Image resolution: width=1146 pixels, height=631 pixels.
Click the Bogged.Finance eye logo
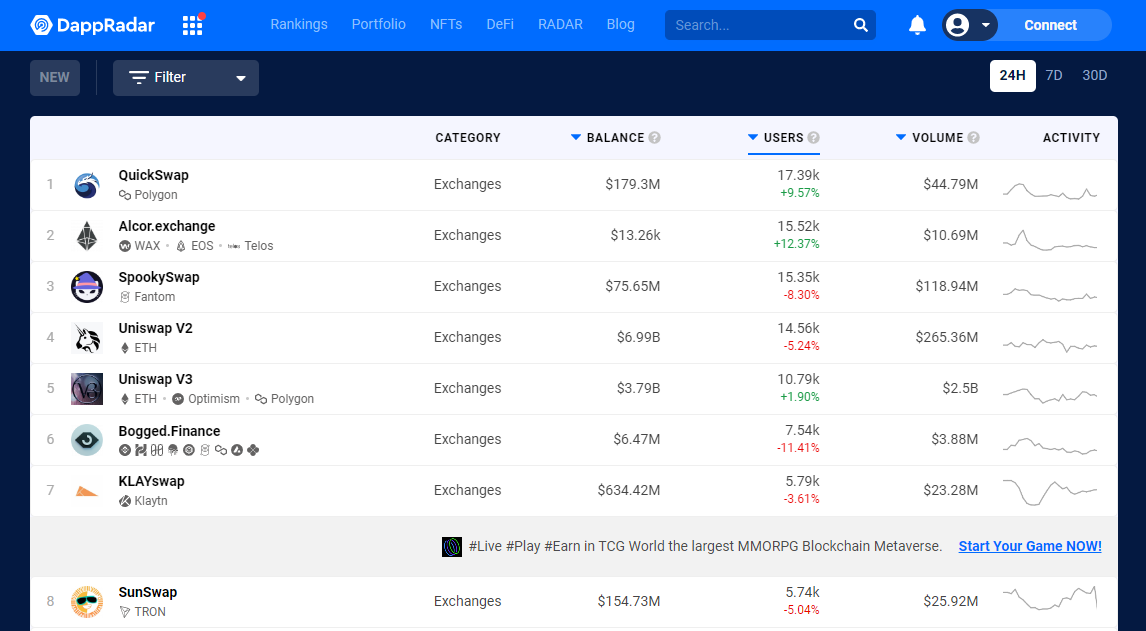click(x=87, y=440)
